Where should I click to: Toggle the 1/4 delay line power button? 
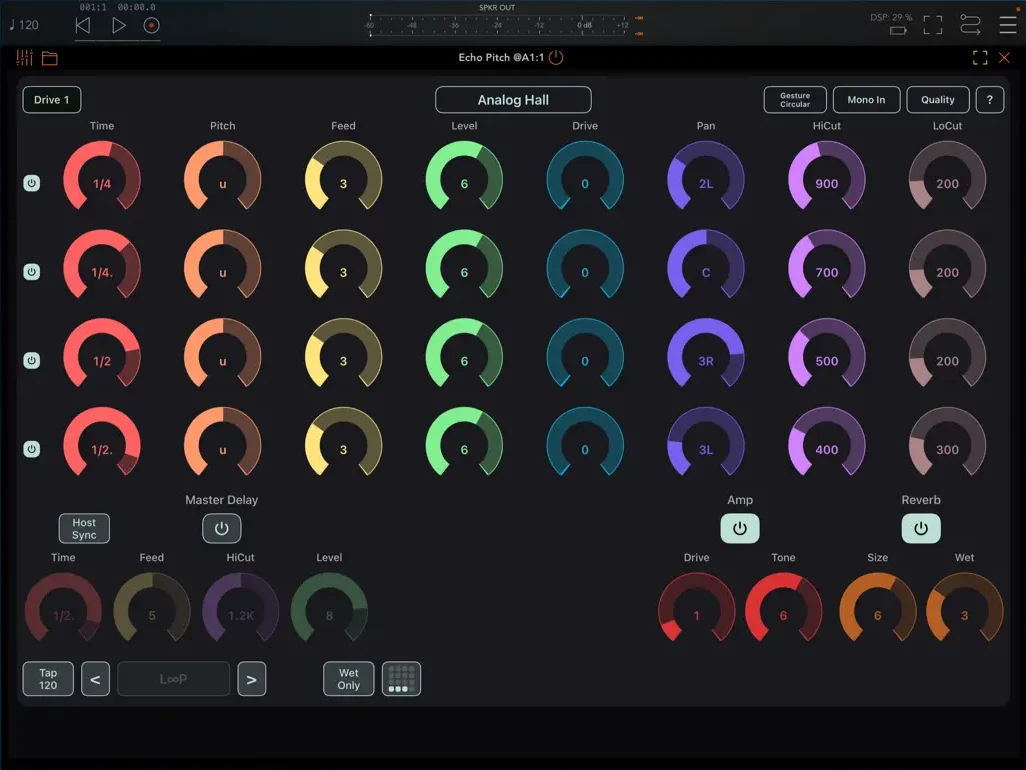click(31, 183)
